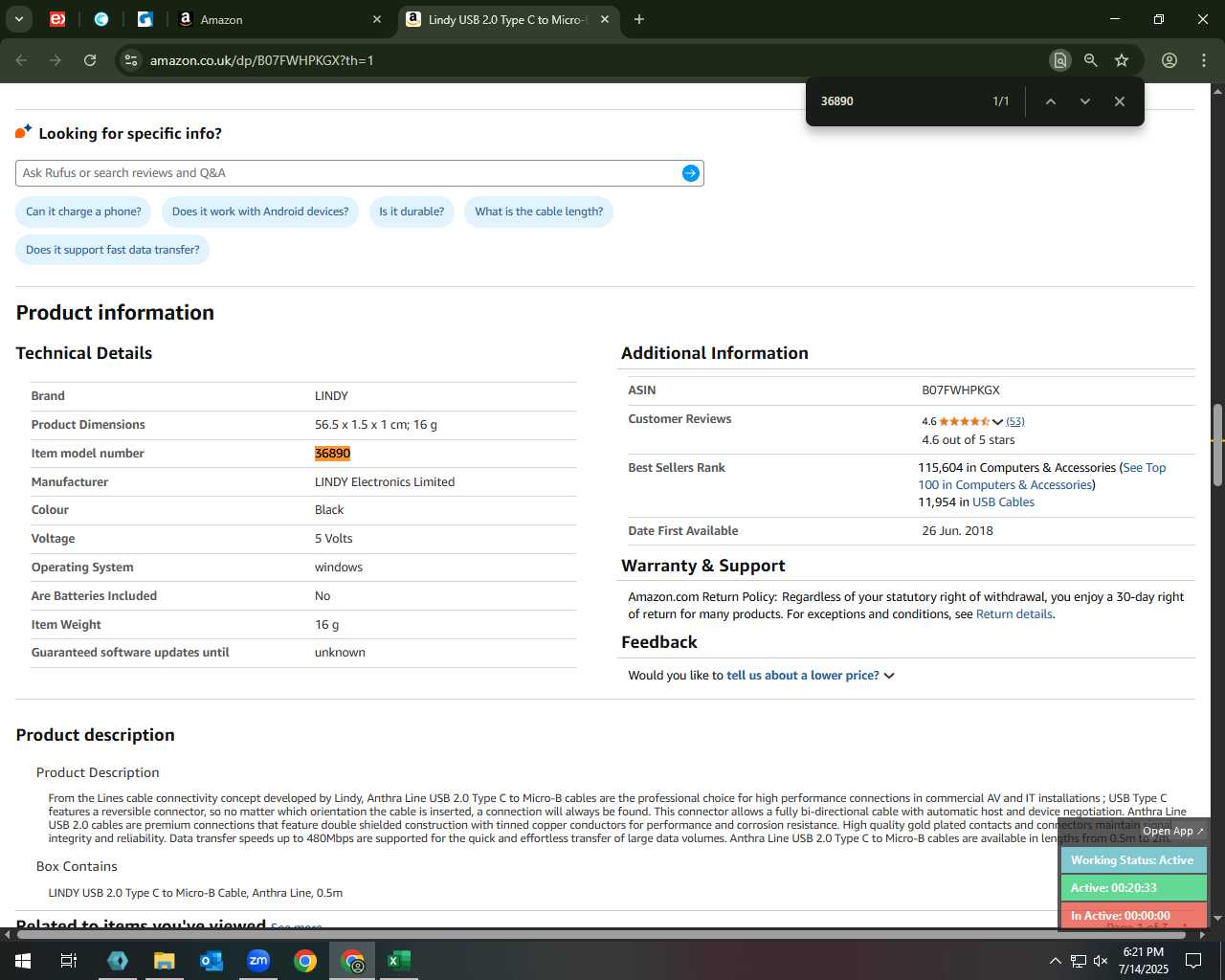Click the highlighted model number 36890
Viewport: 1225px width, 980px height.
click(x=332, y=454)
